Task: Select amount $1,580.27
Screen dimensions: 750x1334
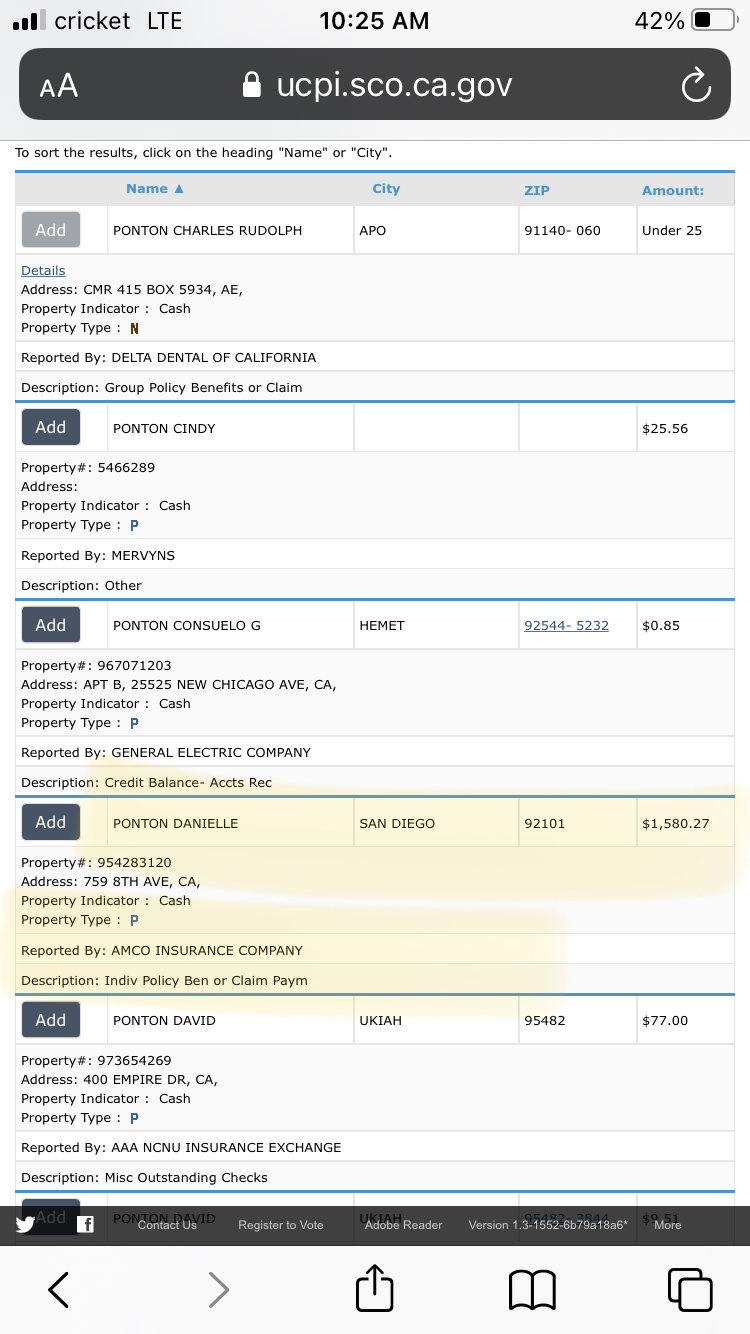Action: (x=676, y=823)
